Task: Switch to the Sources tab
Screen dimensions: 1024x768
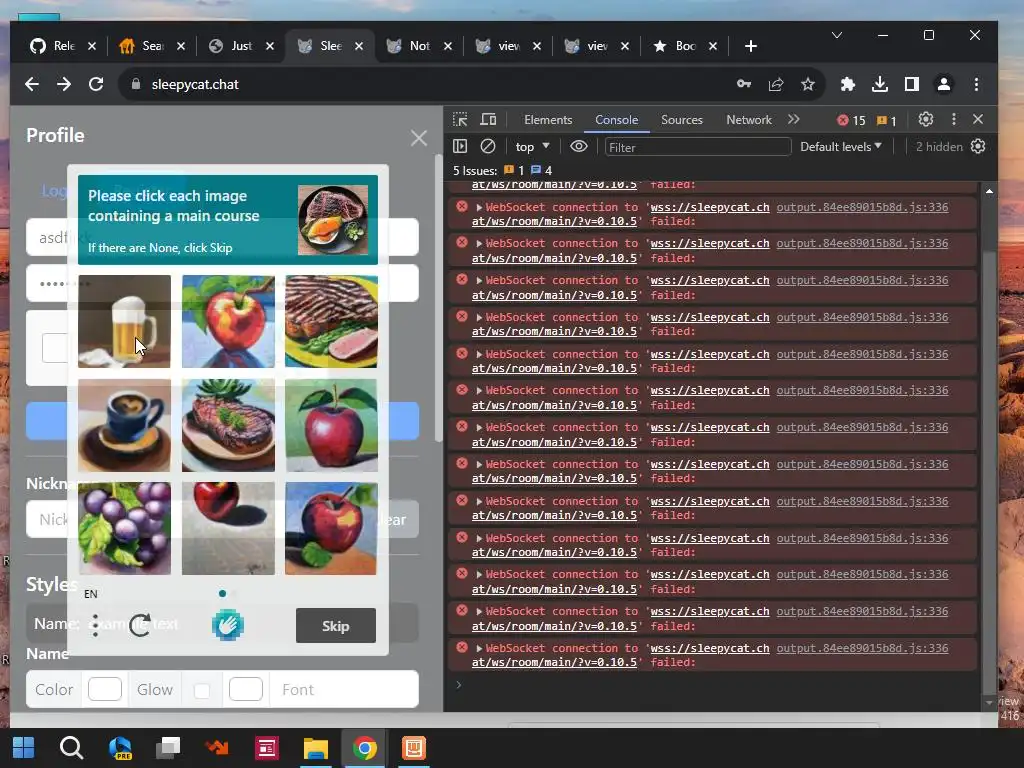Action: pyautogui.click(x=682, y=120)
